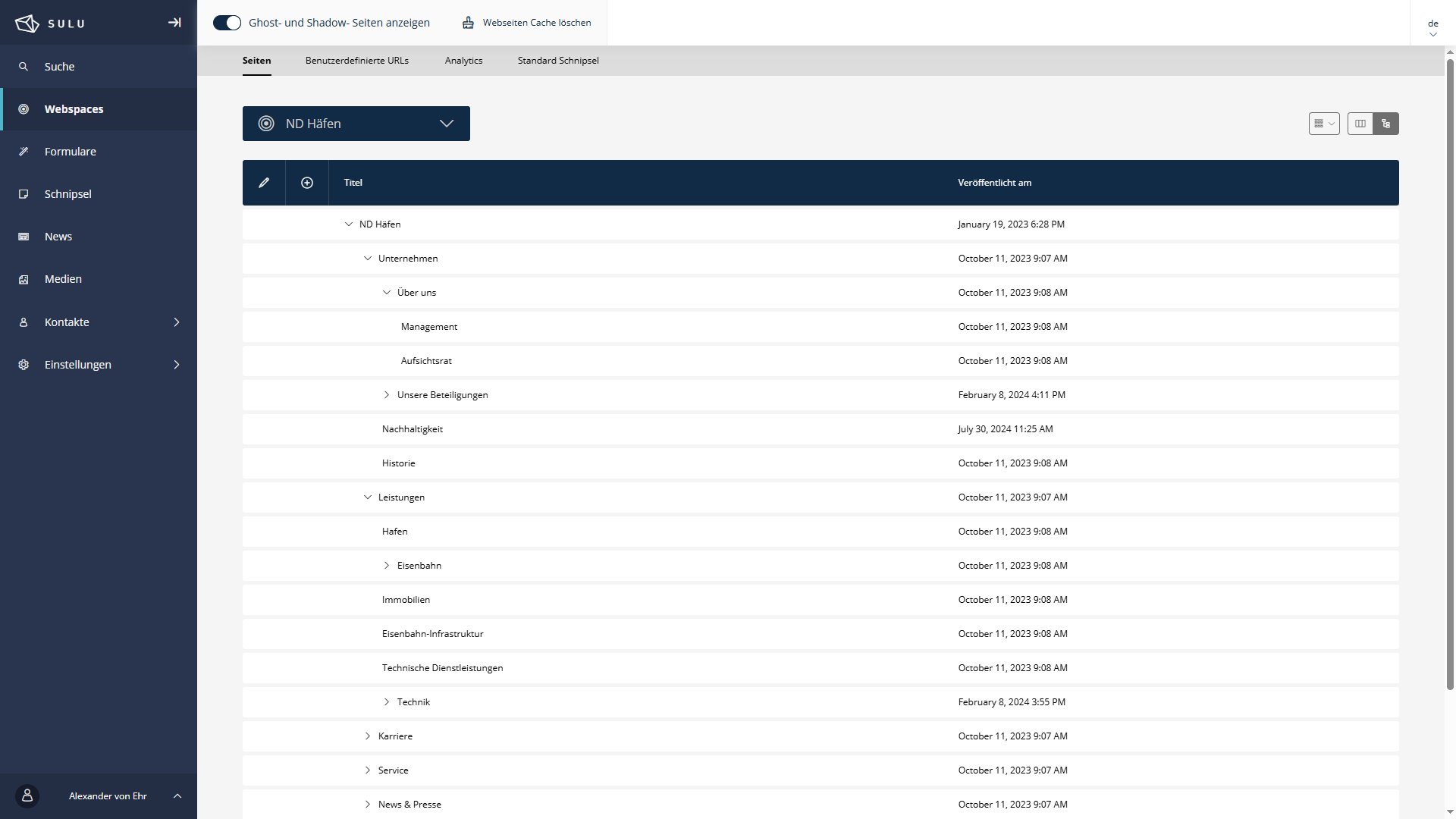The image size is (1456, 819).
Task: Click the plus add icon in table header
Action: tap(307, 183)
